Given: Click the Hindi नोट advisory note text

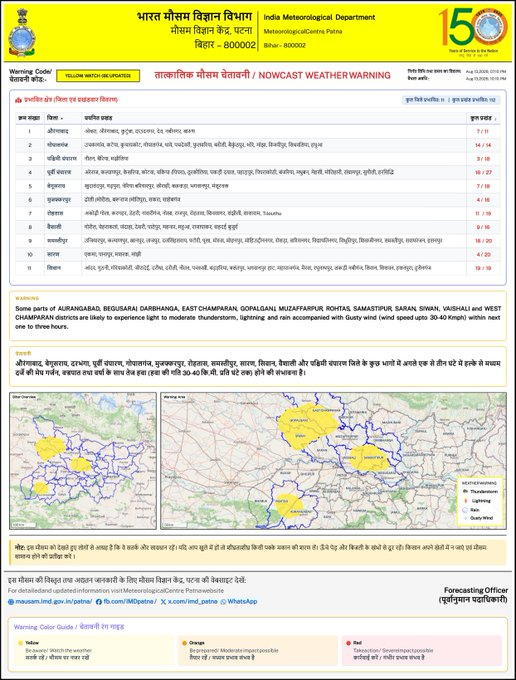Looking at the screenshot, I should click(251, 552).
